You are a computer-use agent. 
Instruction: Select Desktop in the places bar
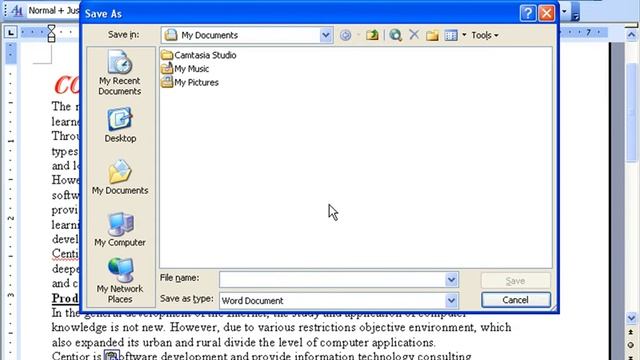click(x=120, y=125)
